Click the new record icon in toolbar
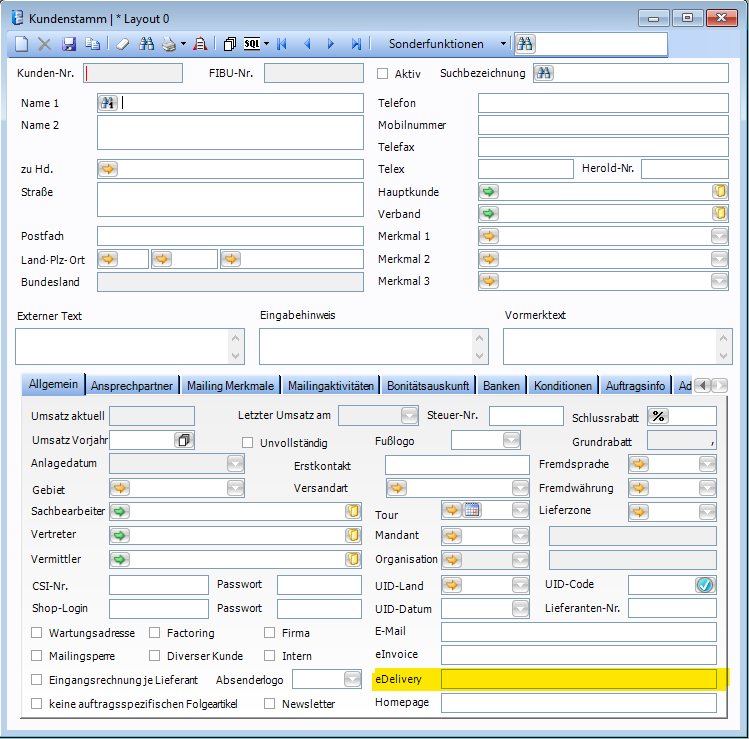The width and height of the screenshot is (749, 739). pos(22,44)
